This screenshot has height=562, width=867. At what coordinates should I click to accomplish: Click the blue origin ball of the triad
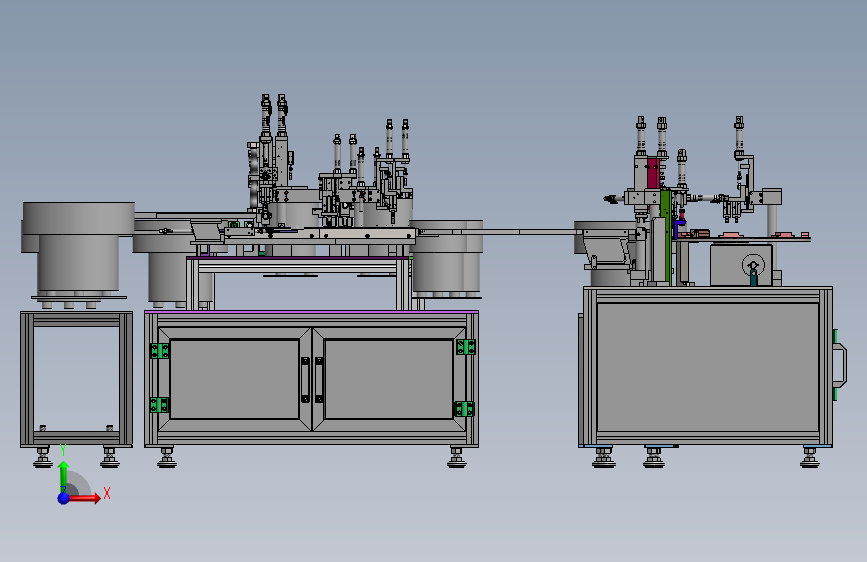64,498
